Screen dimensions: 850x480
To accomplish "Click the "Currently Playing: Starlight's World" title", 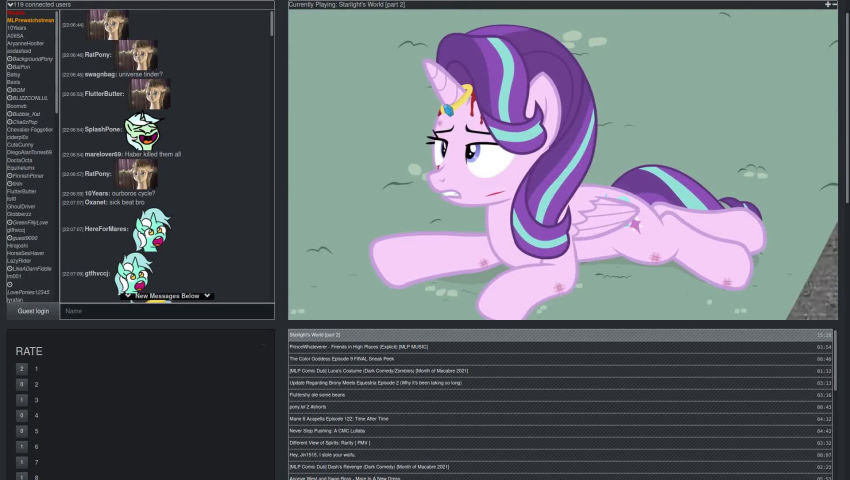I will pyautogui.click(x=347, y=4).
